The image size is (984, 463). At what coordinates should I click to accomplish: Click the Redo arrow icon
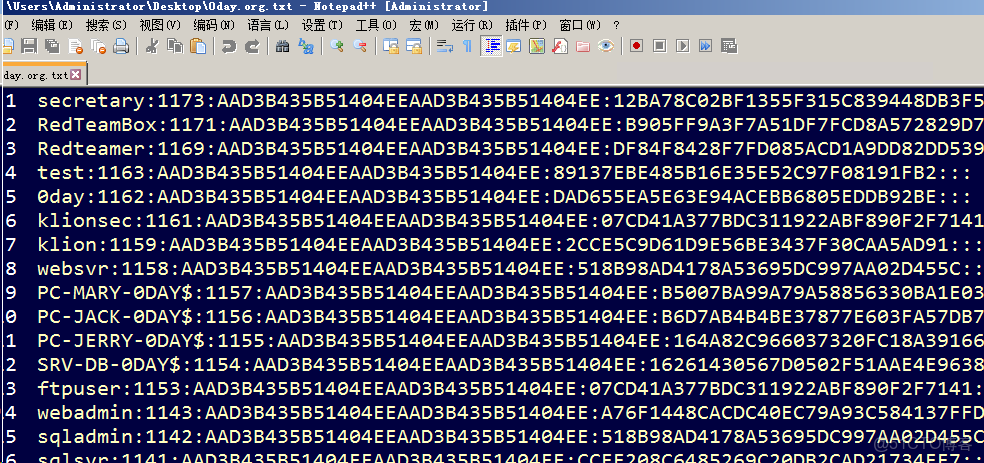click(252, 46)
